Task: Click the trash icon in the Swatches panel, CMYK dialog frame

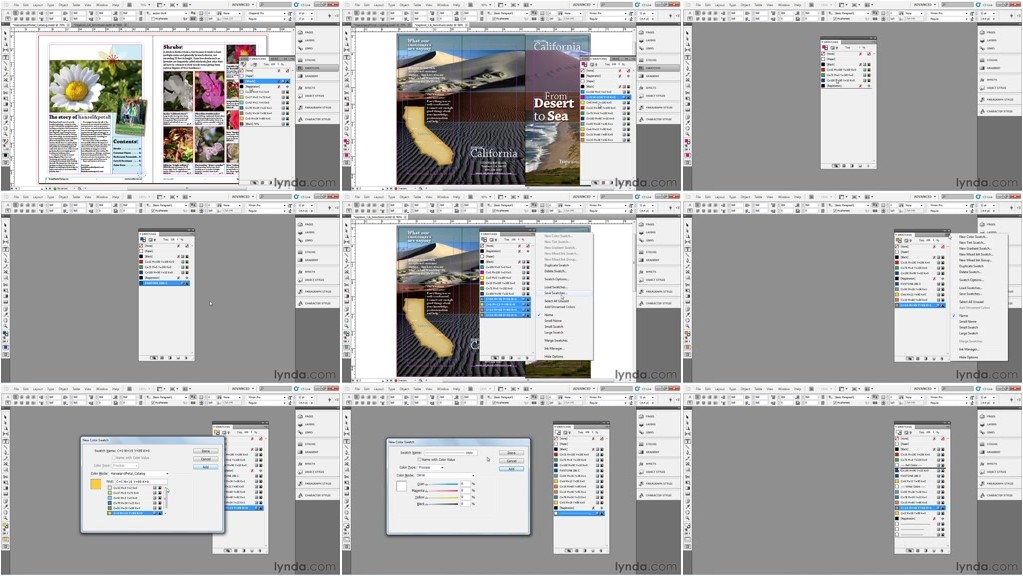Action: [x=601, y=551]
